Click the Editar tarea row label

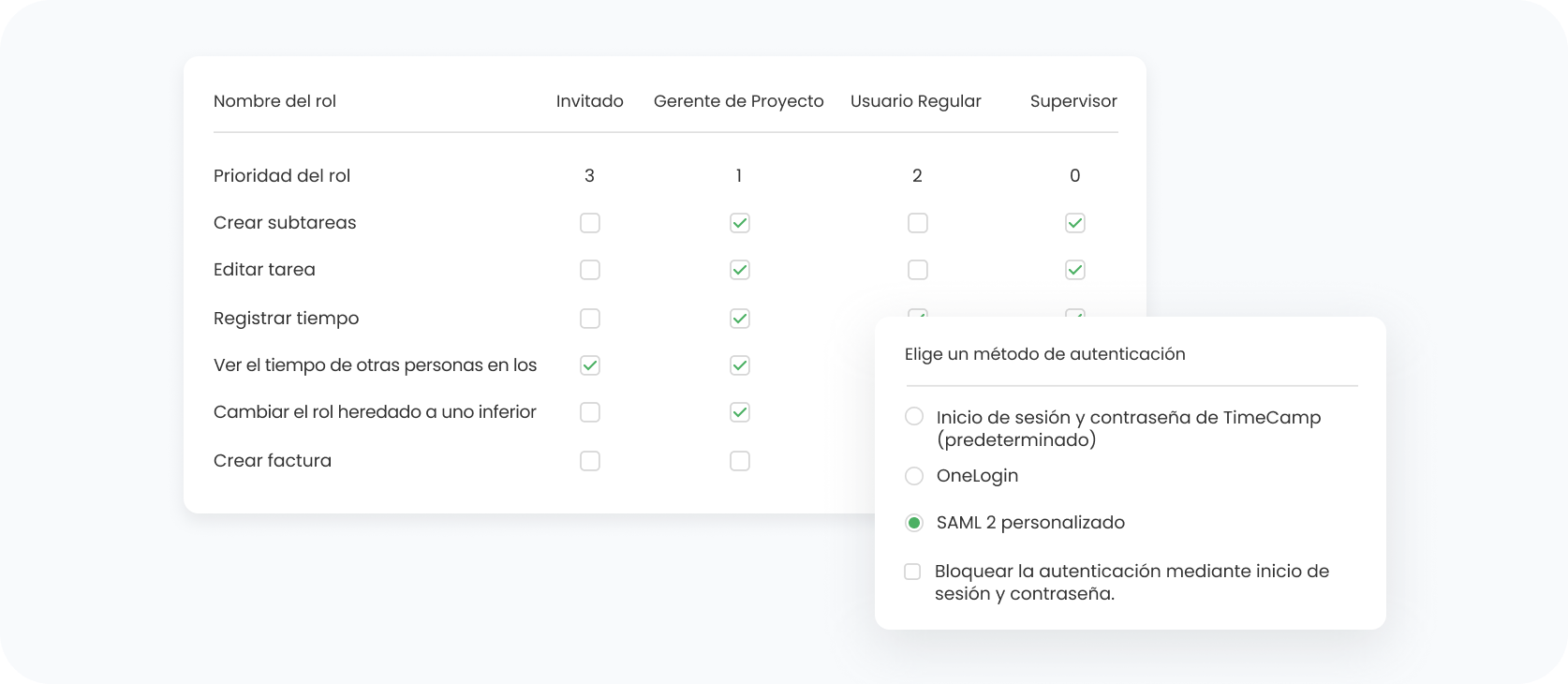(264, 270)
